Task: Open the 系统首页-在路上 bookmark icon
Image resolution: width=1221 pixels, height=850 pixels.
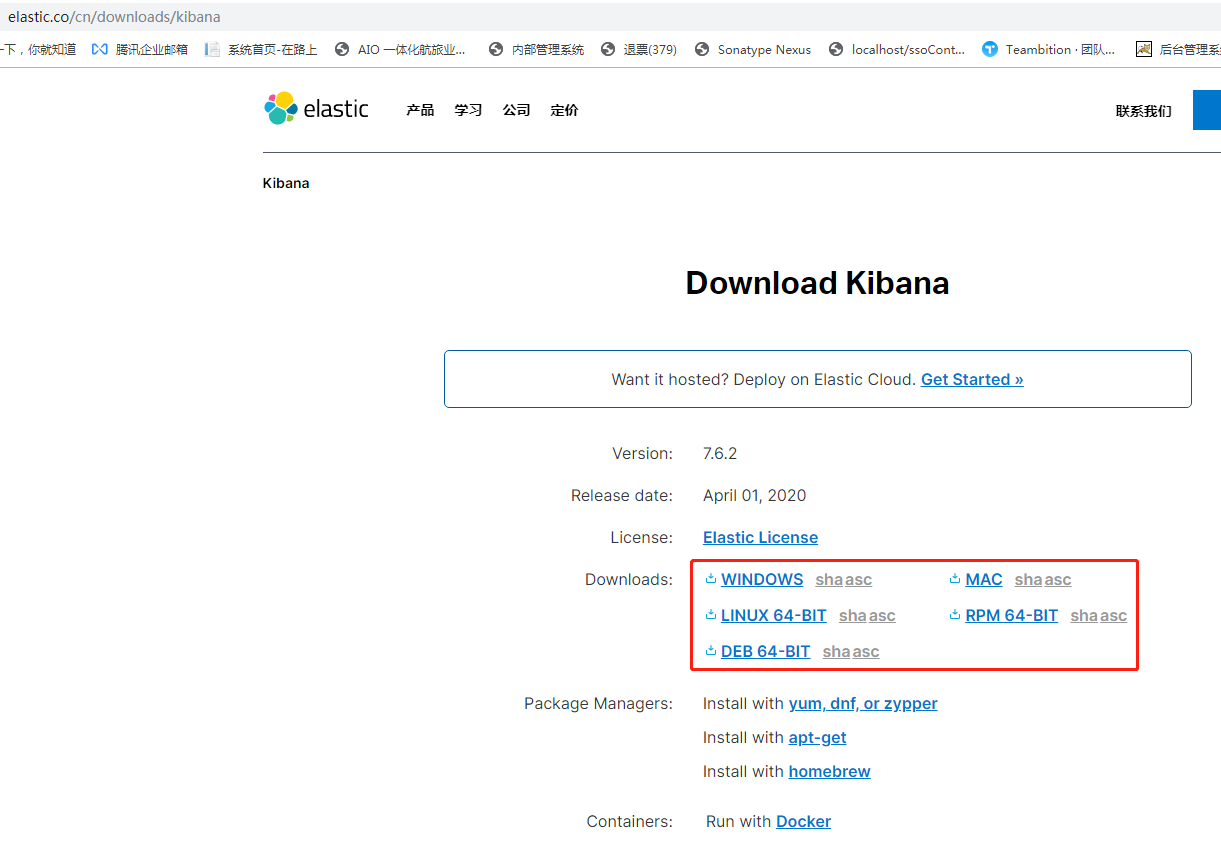Action: (x=211, y=49)
